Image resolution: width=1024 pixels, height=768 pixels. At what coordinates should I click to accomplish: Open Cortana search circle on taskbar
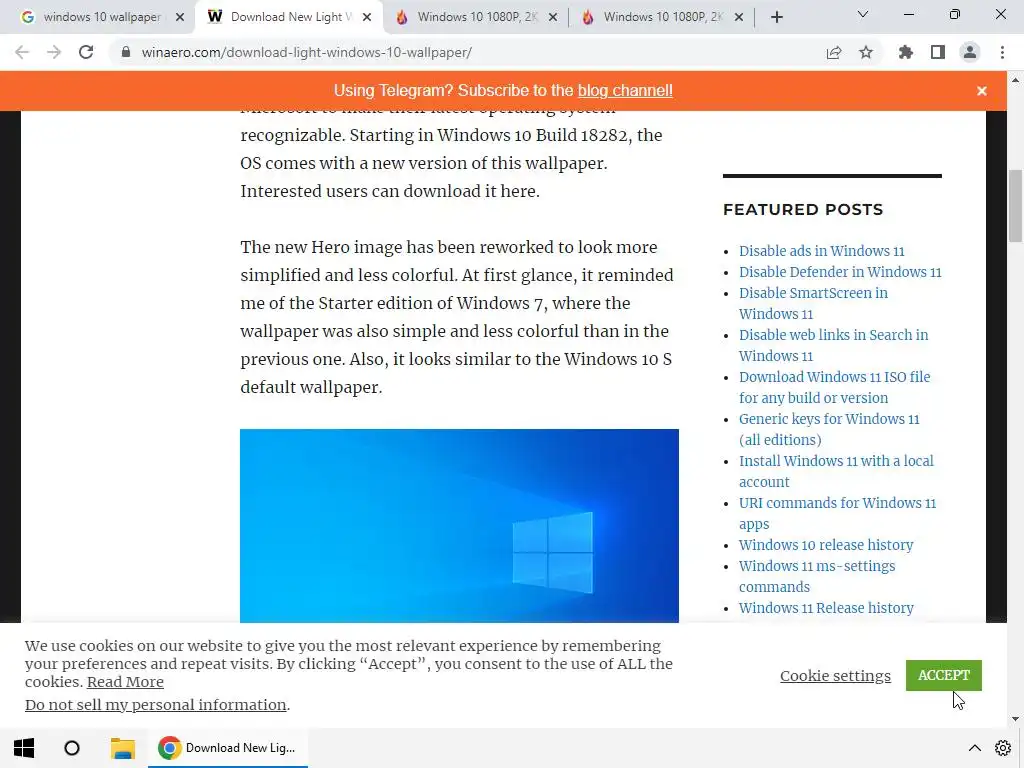(x=72, y=748)
